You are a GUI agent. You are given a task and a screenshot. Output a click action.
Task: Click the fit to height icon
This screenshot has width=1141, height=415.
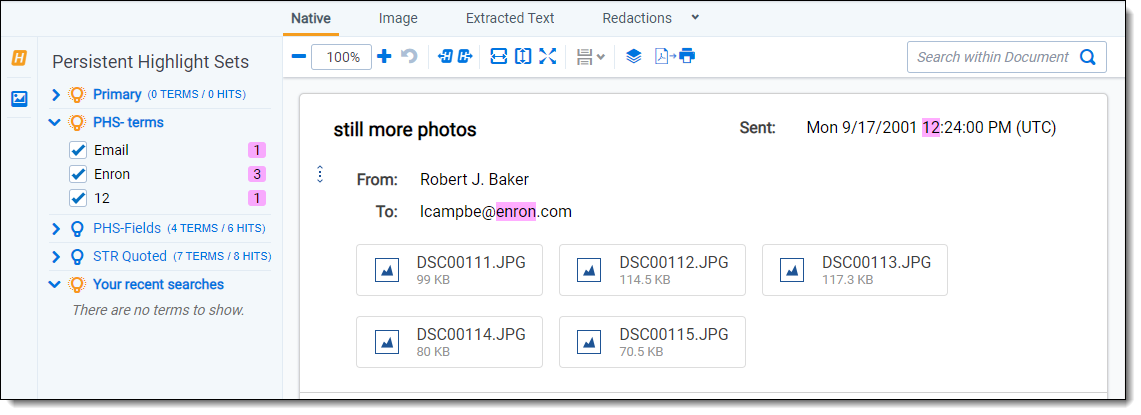(x=523, y=57)
